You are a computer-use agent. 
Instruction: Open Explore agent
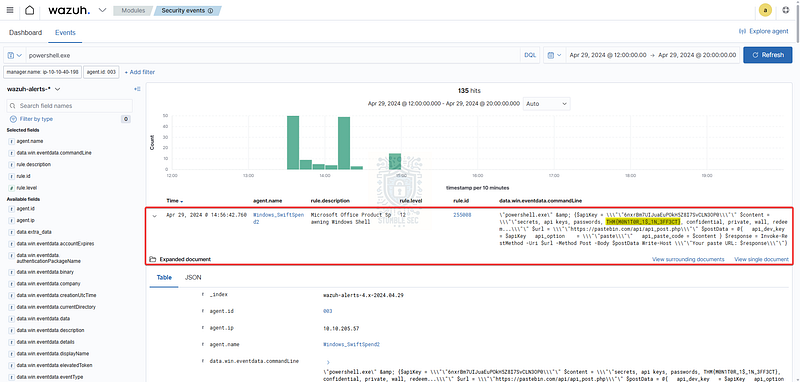point(764,31)
